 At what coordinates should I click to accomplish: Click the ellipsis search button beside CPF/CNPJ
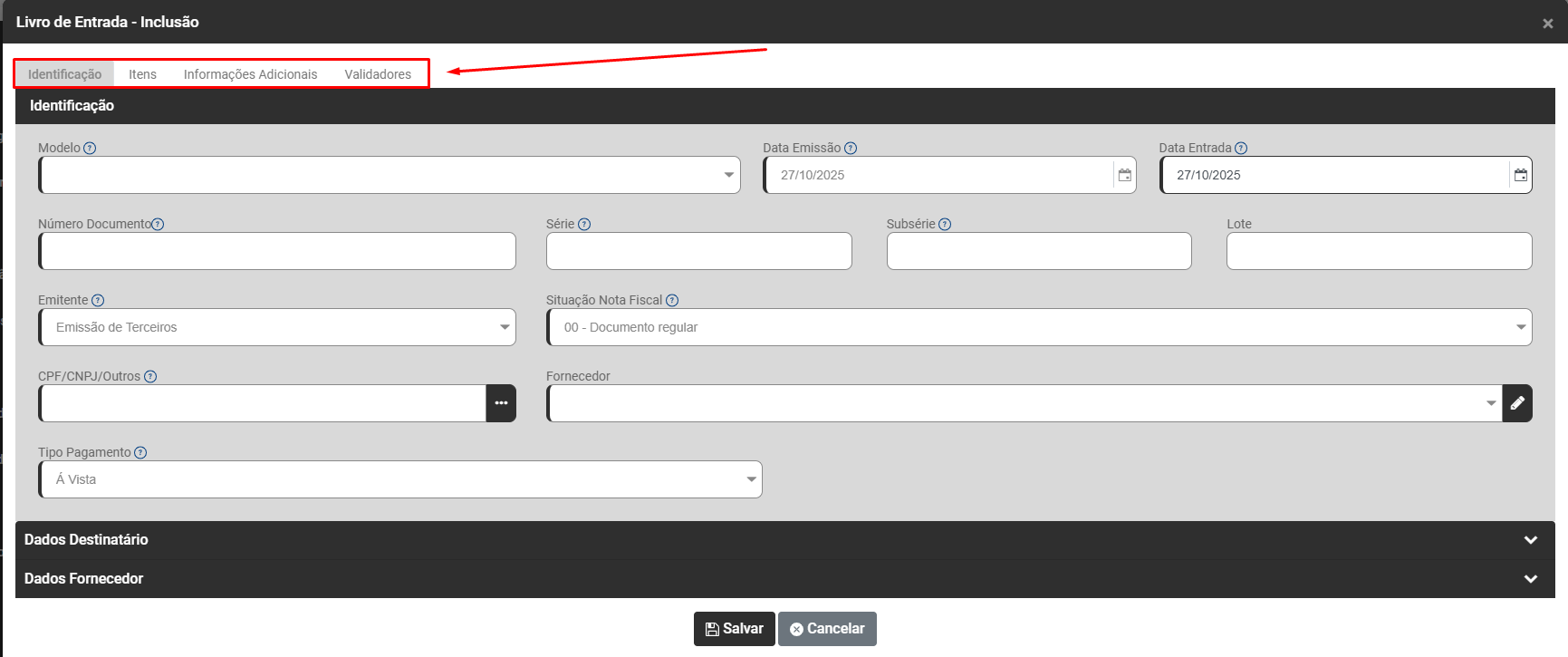pyautogui.click(x=501, y=403)
